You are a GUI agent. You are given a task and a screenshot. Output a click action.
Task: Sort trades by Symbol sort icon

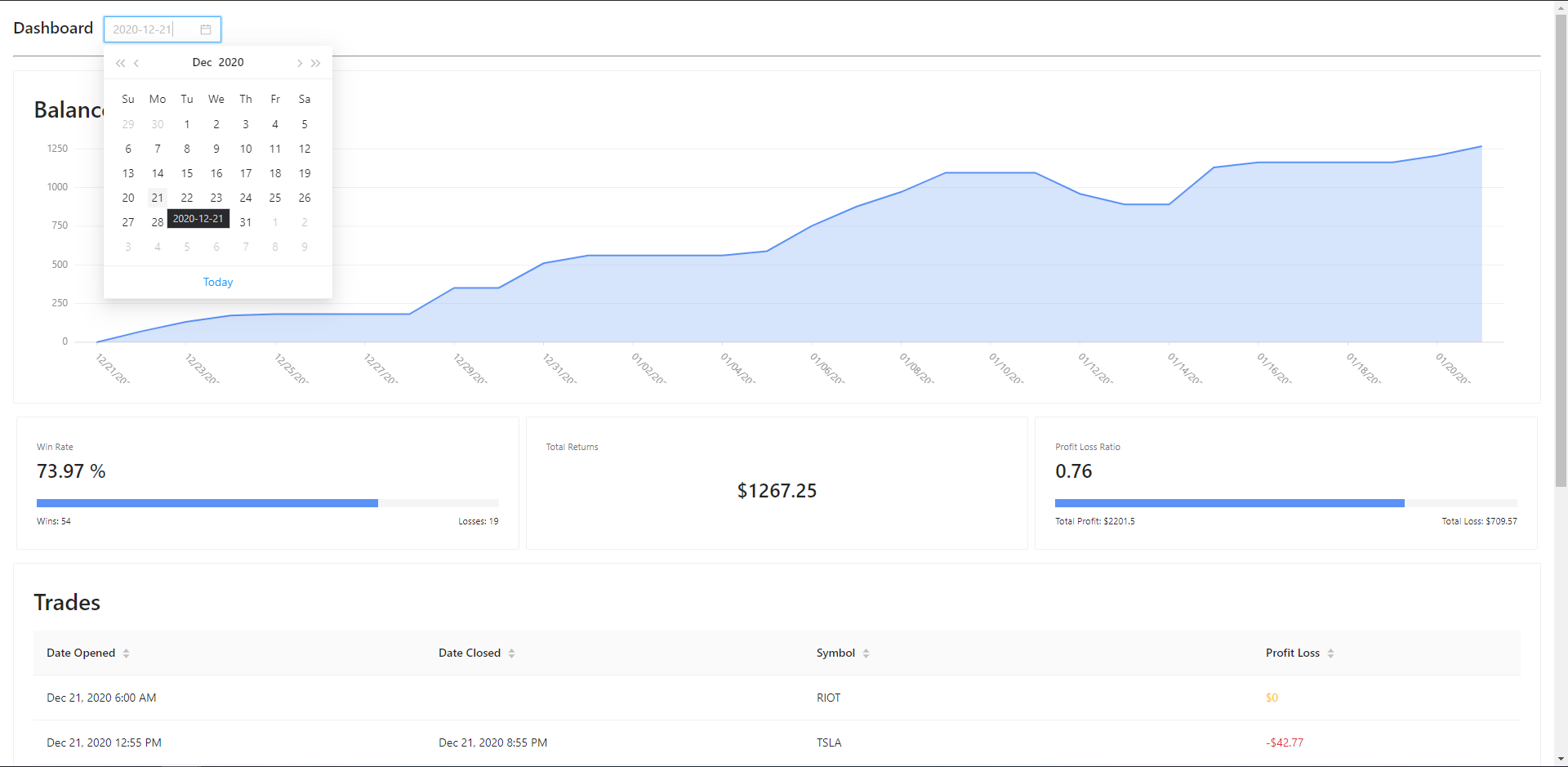click(866, 653)
